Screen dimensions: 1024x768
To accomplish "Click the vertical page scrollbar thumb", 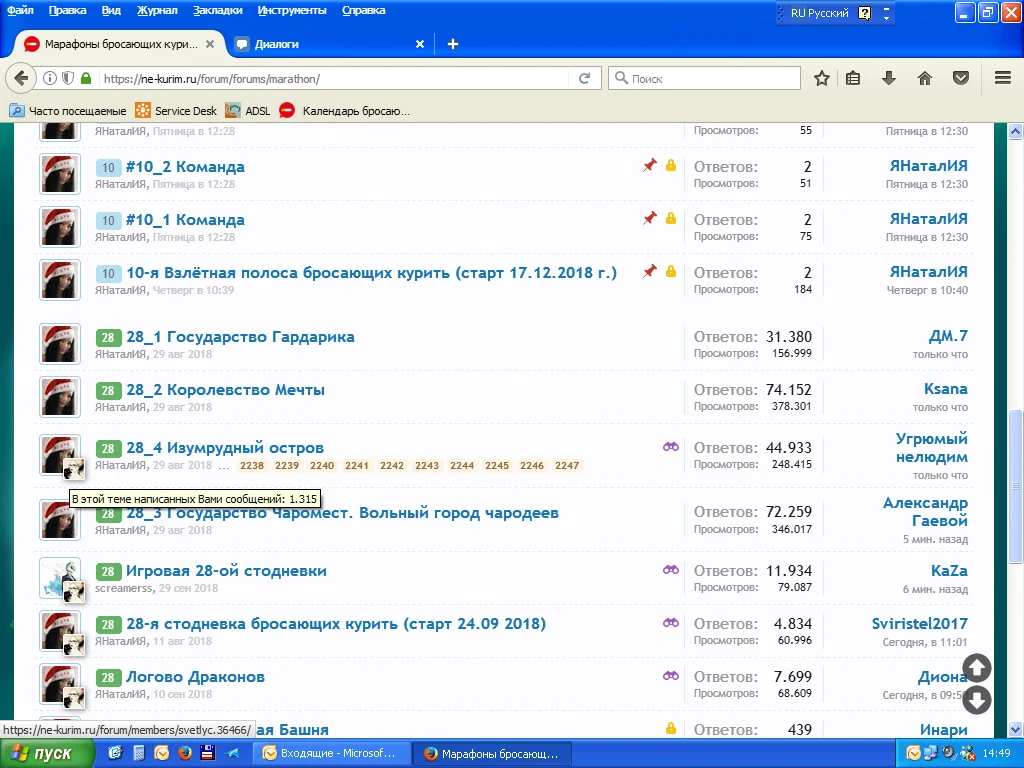I will (1015, 485).
